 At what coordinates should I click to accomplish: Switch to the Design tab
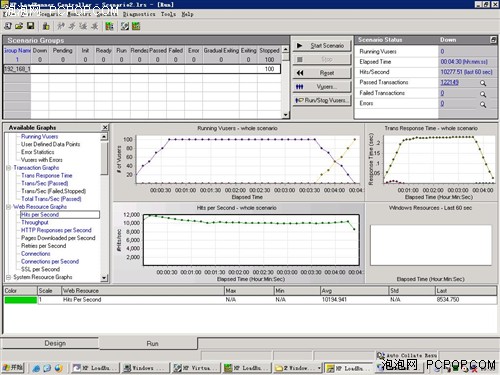pyautogui.click(x=50, y=343)
